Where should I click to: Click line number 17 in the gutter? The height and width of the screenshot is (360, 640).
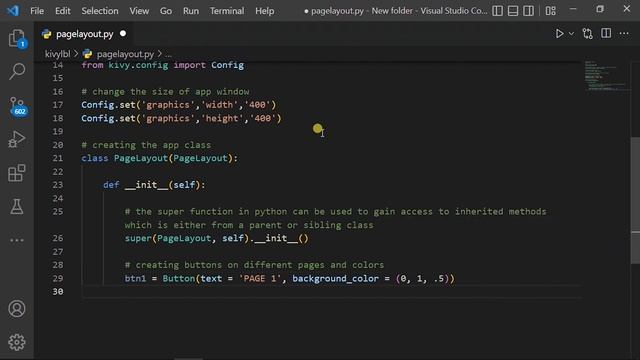pyautogui.click(x=58, y=105)
